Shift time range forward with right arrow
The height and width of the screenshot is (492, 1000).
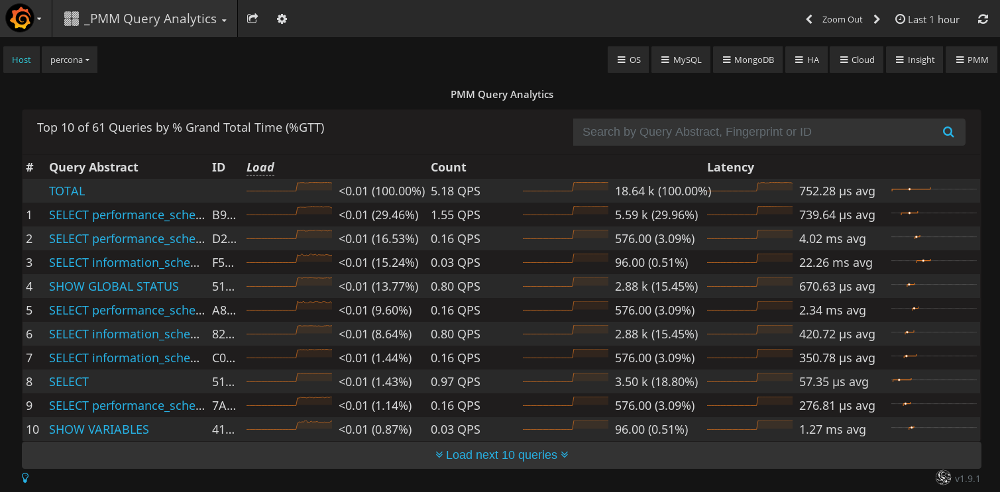877,19
